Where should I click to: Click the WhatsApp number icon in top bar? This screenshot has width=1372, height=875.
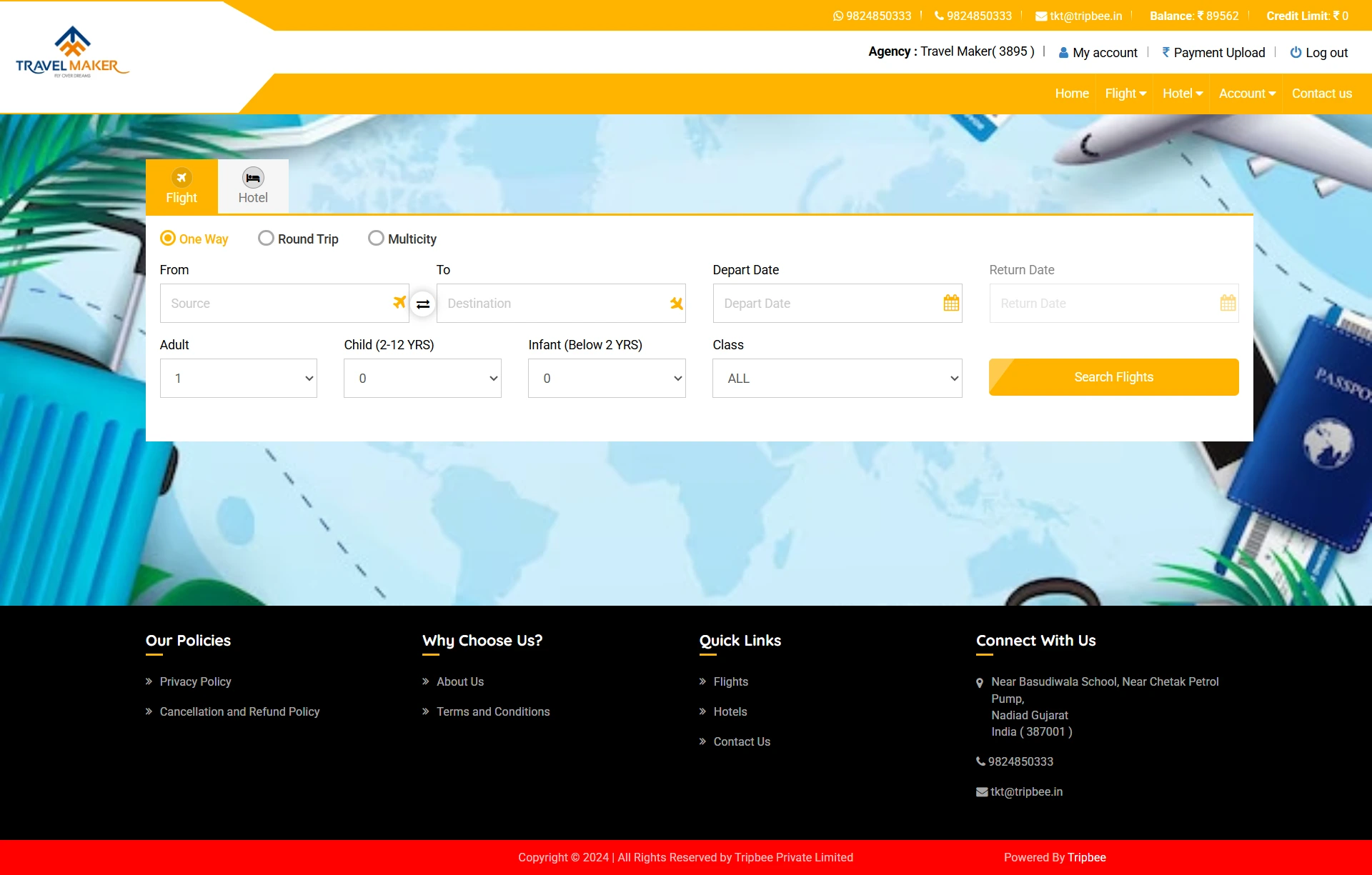838,16
